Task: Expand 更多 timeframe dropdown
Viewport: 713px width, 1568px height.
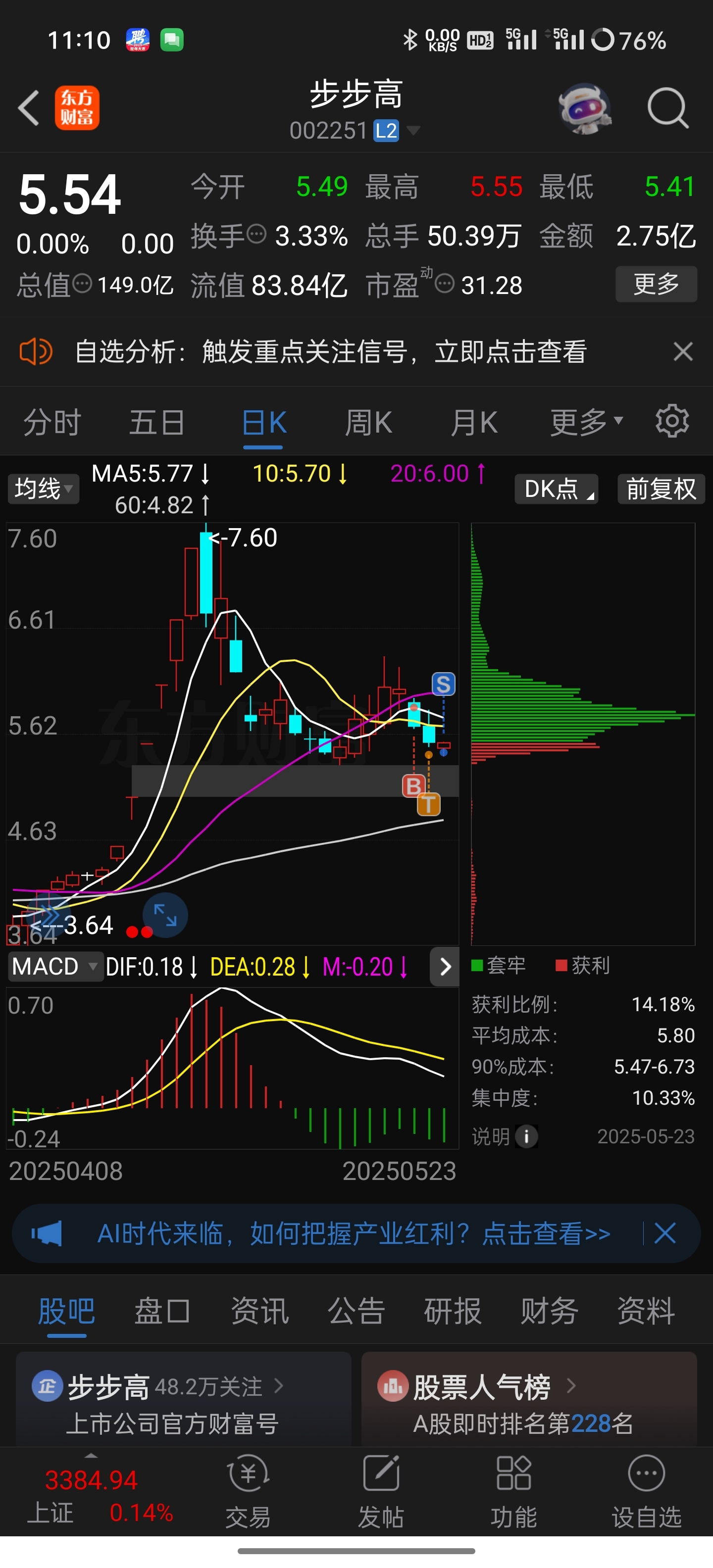Action: point(586,422)
